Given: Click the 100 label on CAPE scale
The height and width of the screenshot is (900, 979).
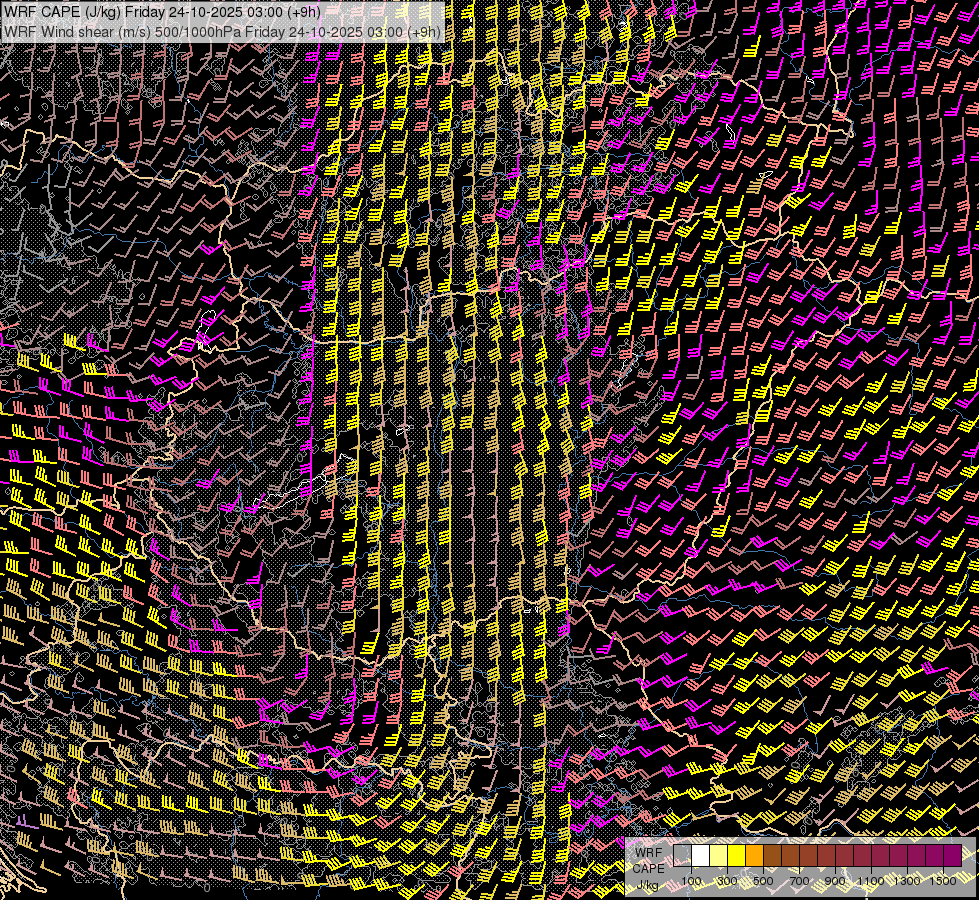Looking at the screenshot, I should point(691,881).
